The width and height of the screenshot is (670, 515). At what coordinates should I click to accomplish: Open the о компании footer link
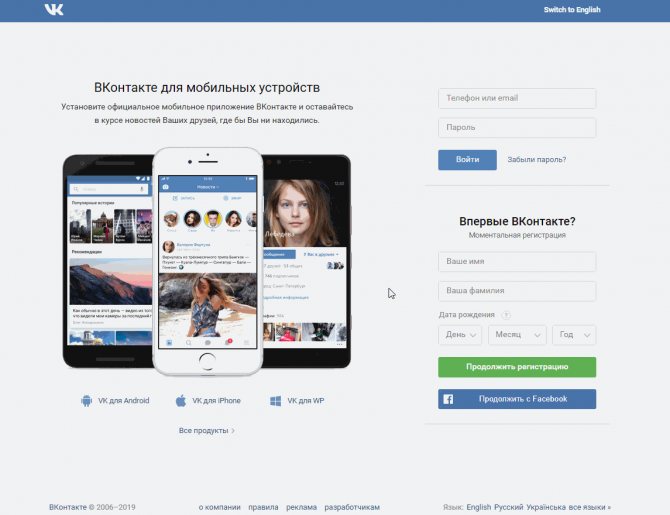pos(220,507)
